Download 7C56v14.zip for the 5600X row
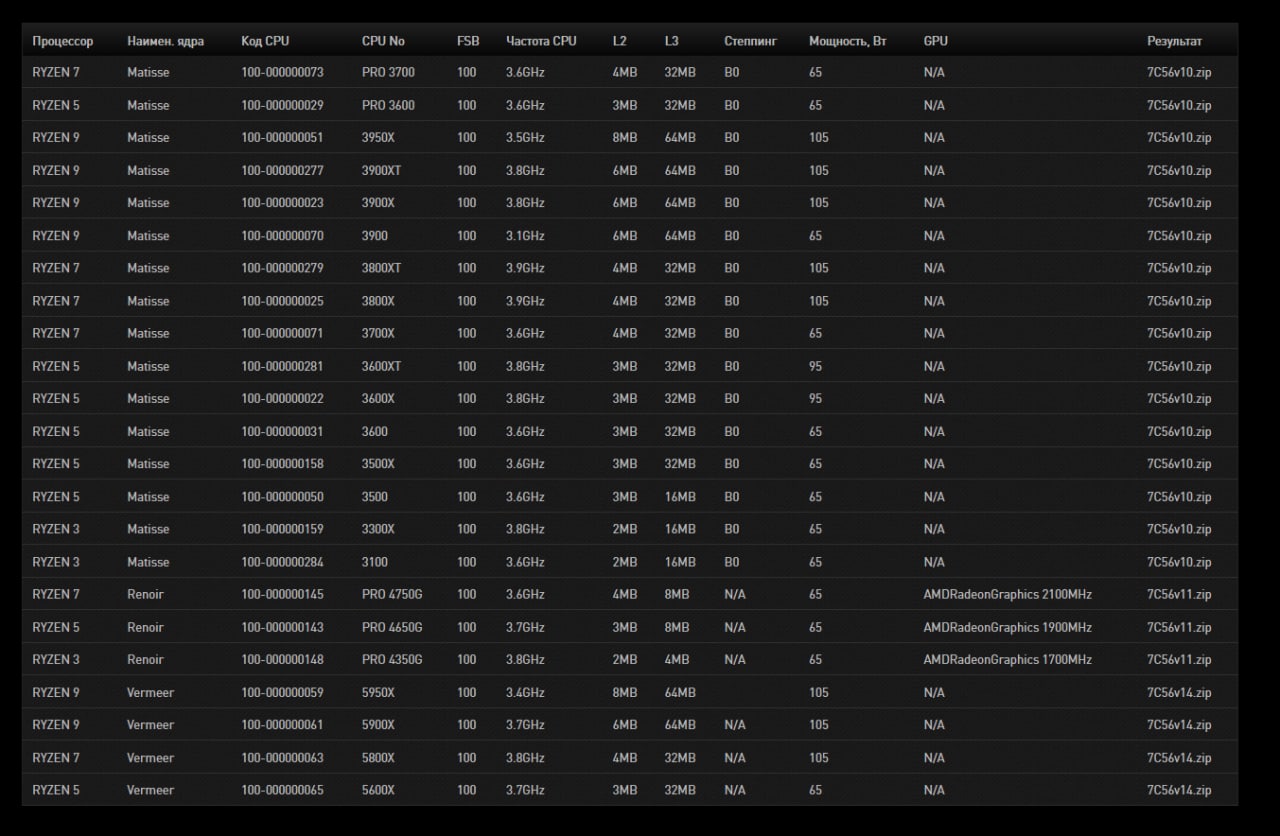1280x836 pixels. (1179, 790)
